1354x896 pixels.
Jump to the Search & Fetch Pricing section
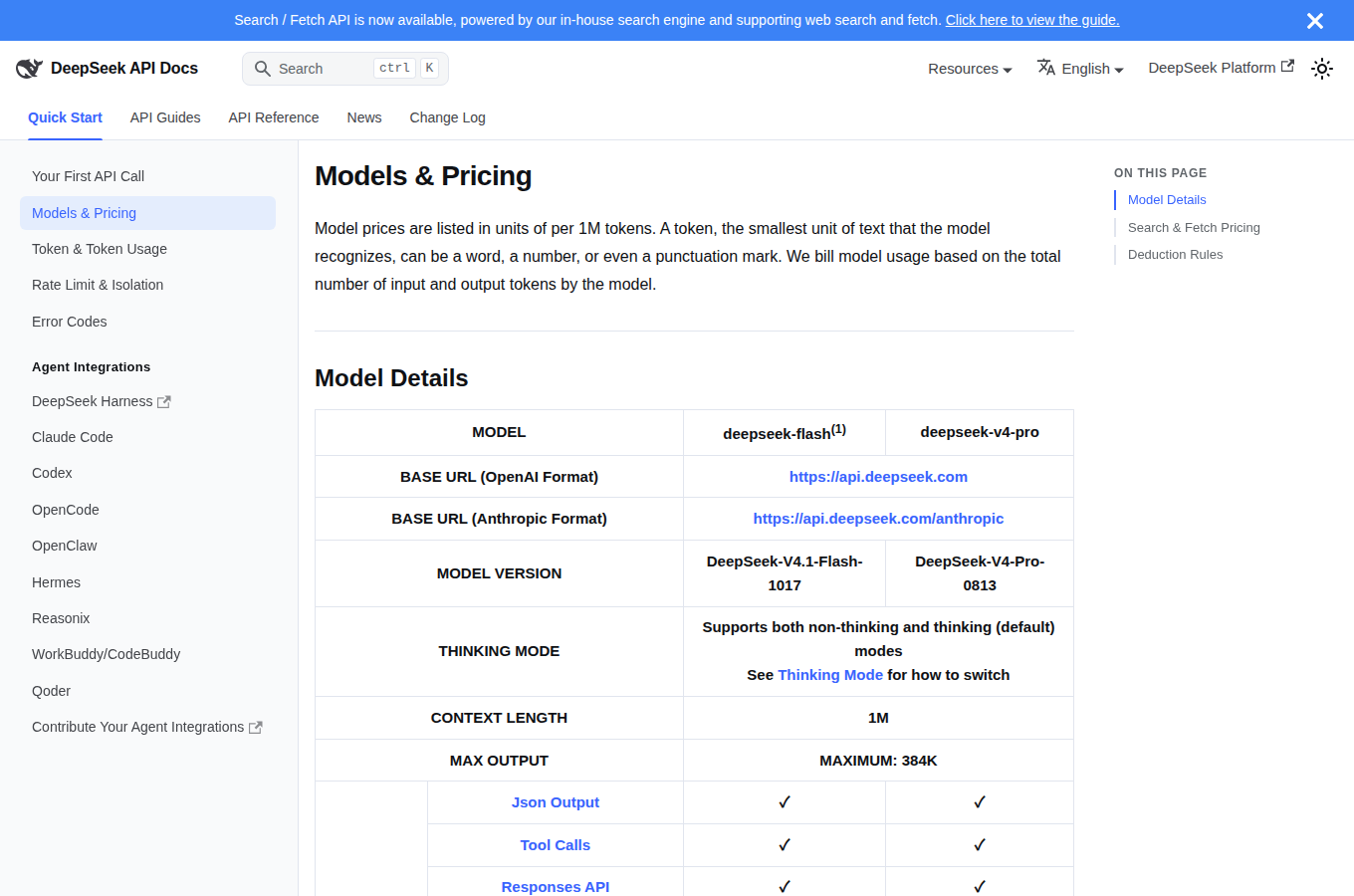(1194, 228)
